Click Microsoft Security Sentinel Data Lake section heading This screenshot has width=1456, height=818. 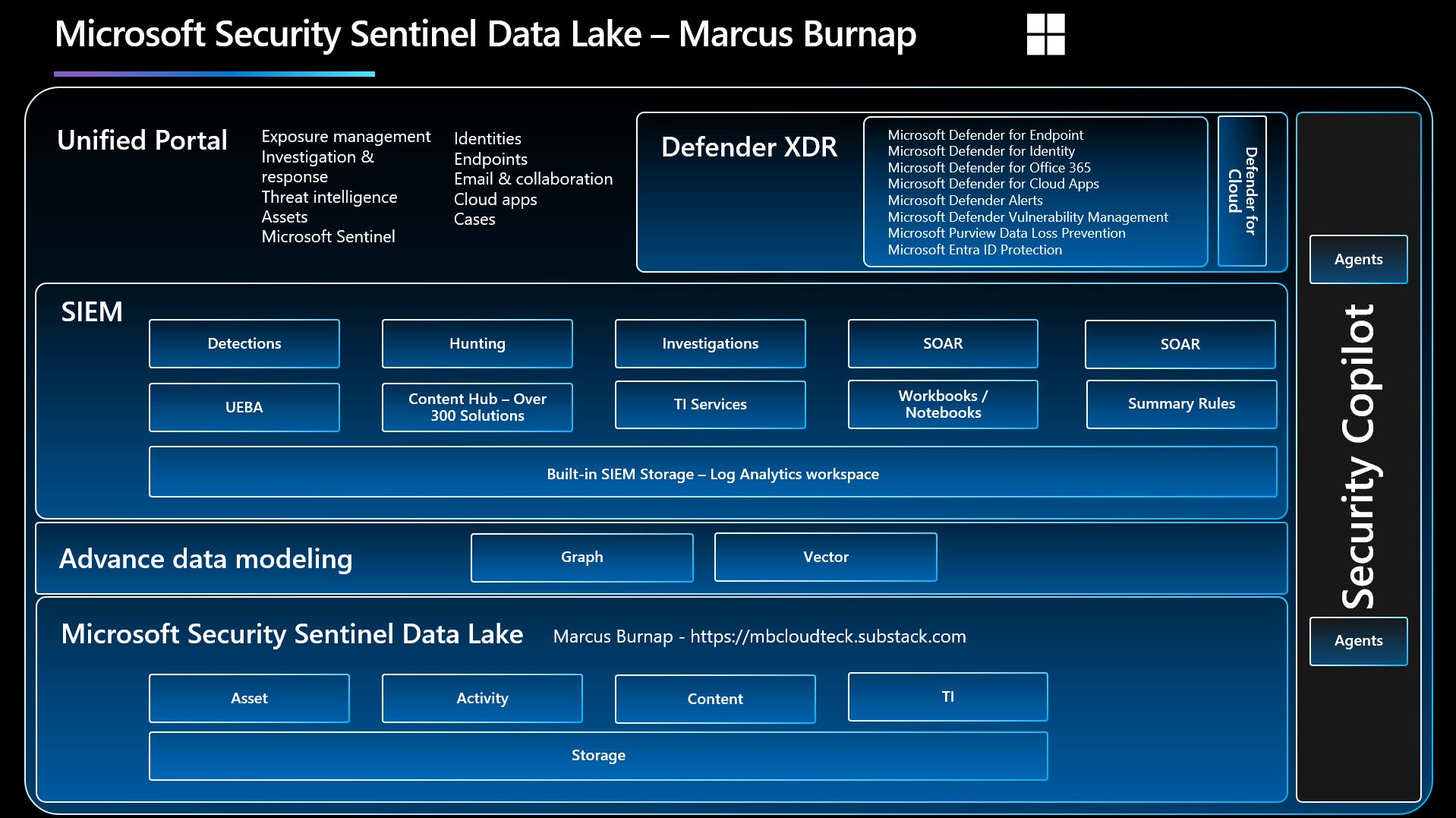[292, 634]
